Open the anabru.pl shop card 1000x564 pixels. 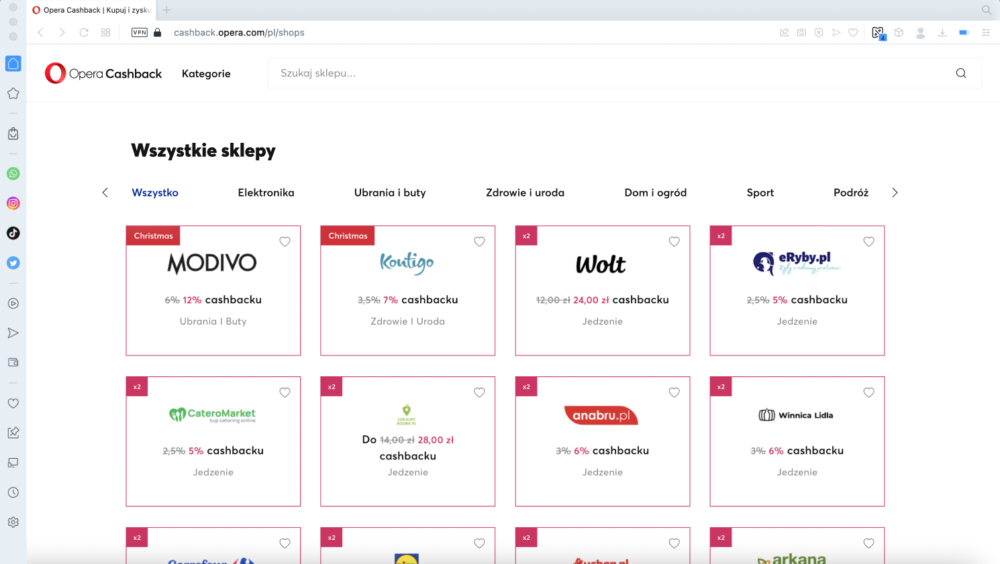point(603,442)
